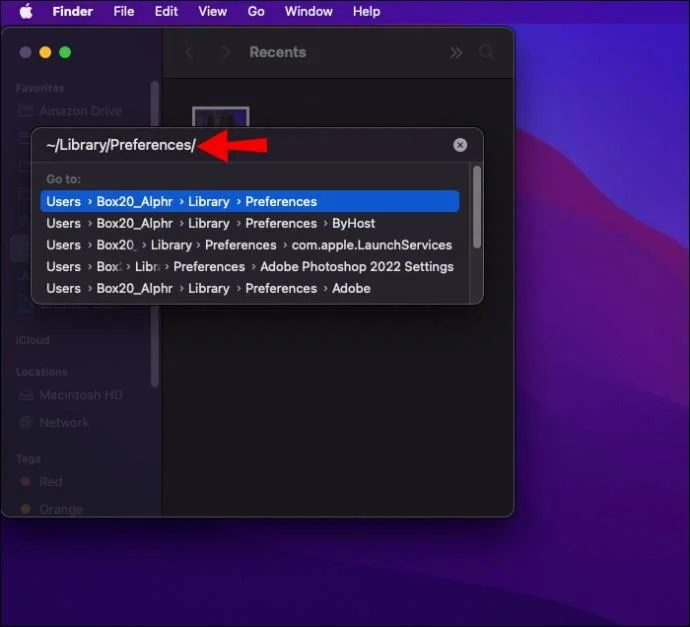
Task: Choose the suggestion ending in Adobe
Action: [250, 288]
